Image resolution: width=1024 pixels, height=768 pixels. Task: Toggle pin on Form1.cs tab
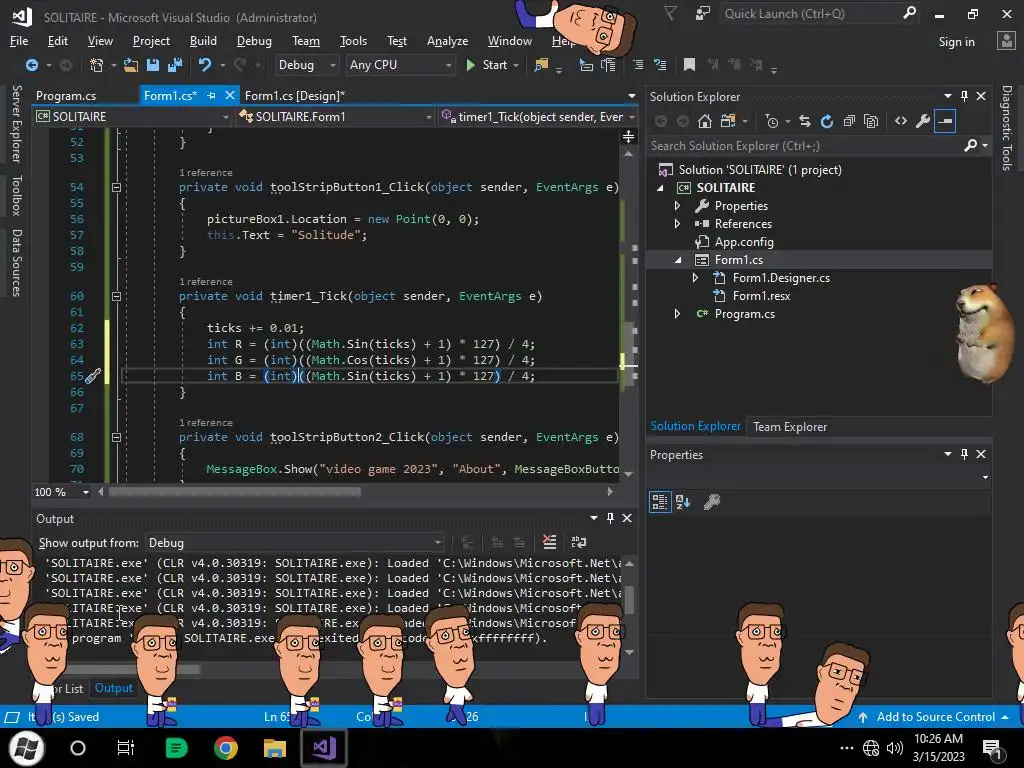211,95
